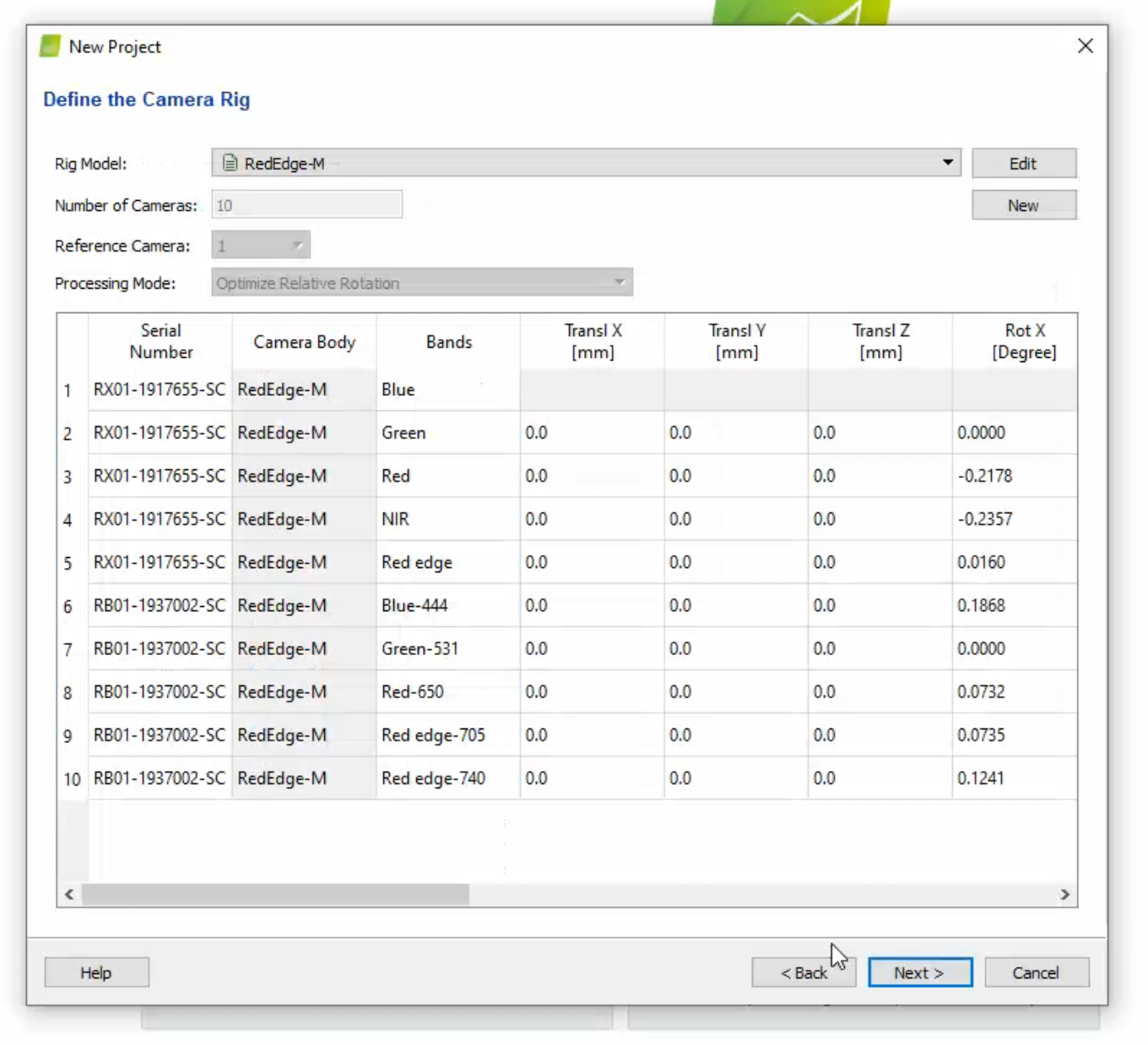Click the New Project app icon in title bar
The image size is (1148, 1045).
click(x=51, y=46)
